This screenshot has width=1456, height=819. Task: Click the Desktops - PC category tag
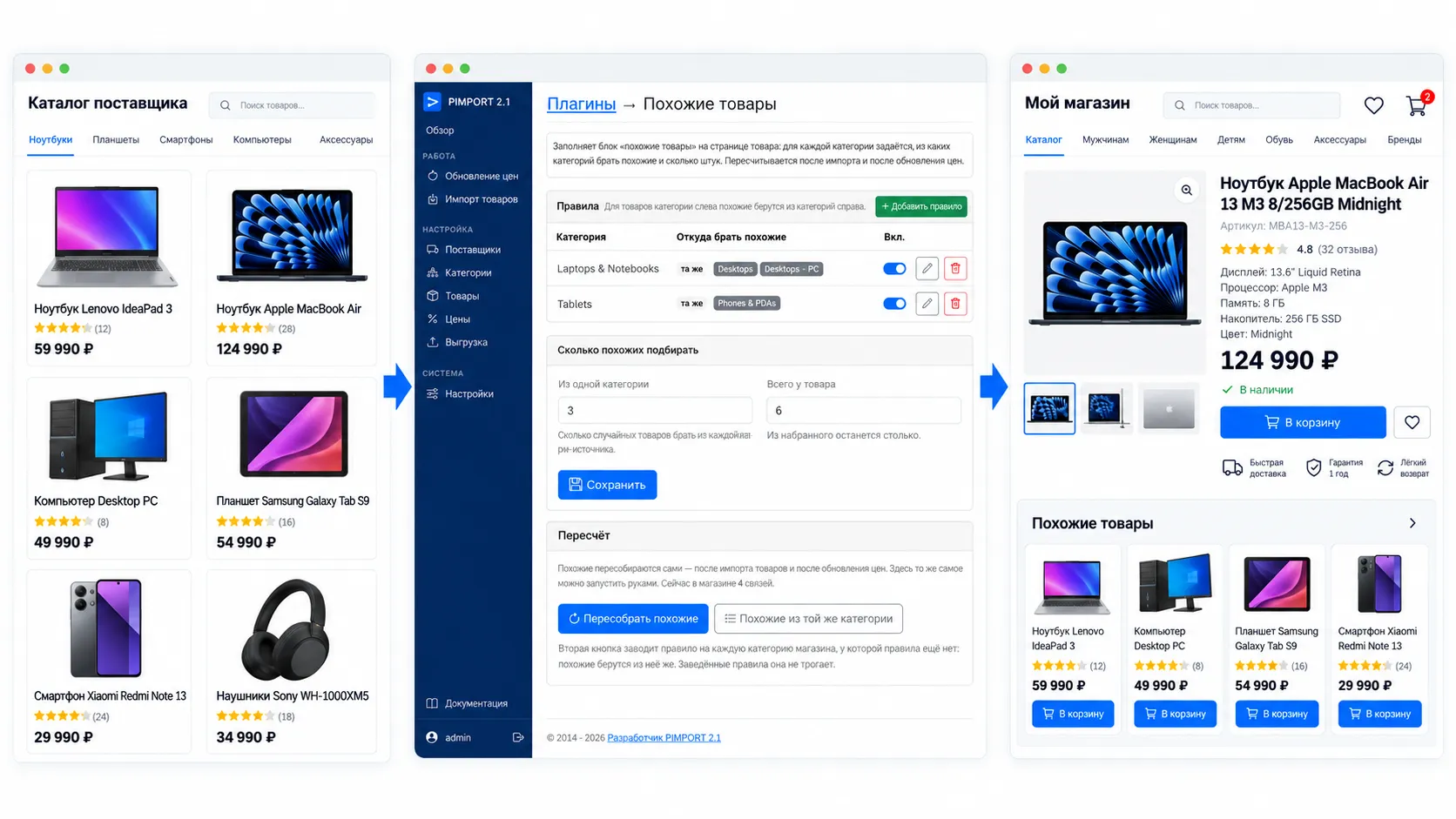(792, 269)
